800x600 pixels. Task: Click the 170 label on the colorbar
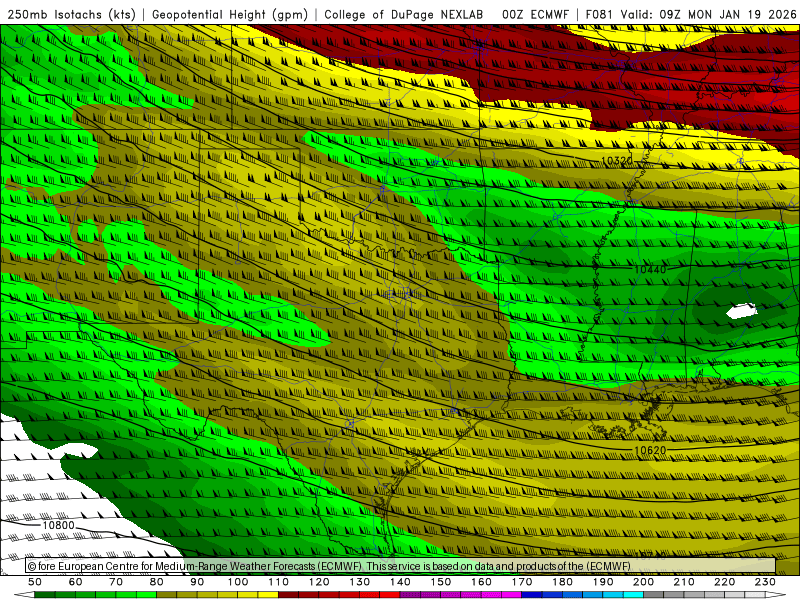click(x=521, y=582)
